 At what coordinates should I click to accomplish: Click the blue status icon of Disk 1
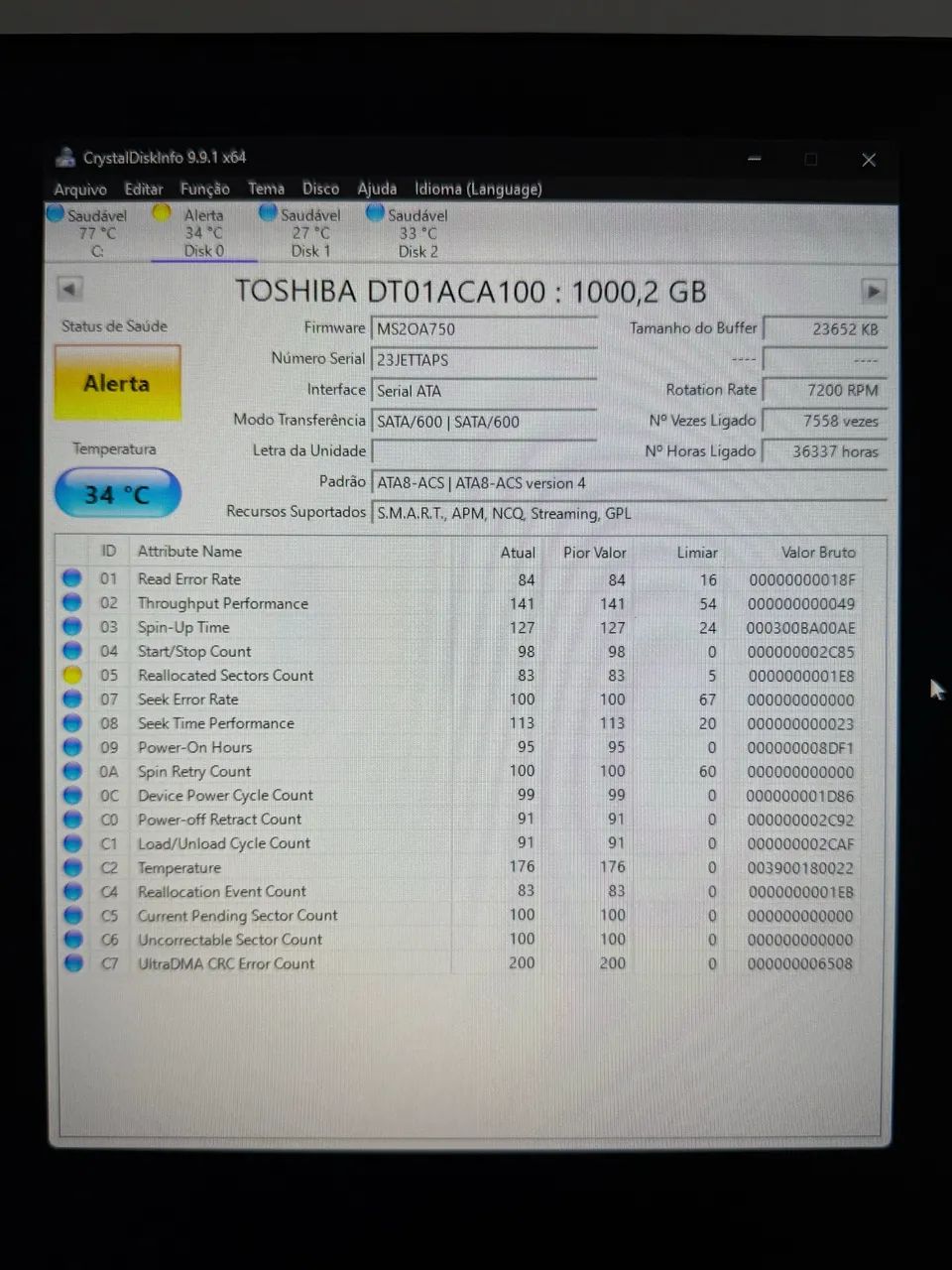tap(268, 212)
